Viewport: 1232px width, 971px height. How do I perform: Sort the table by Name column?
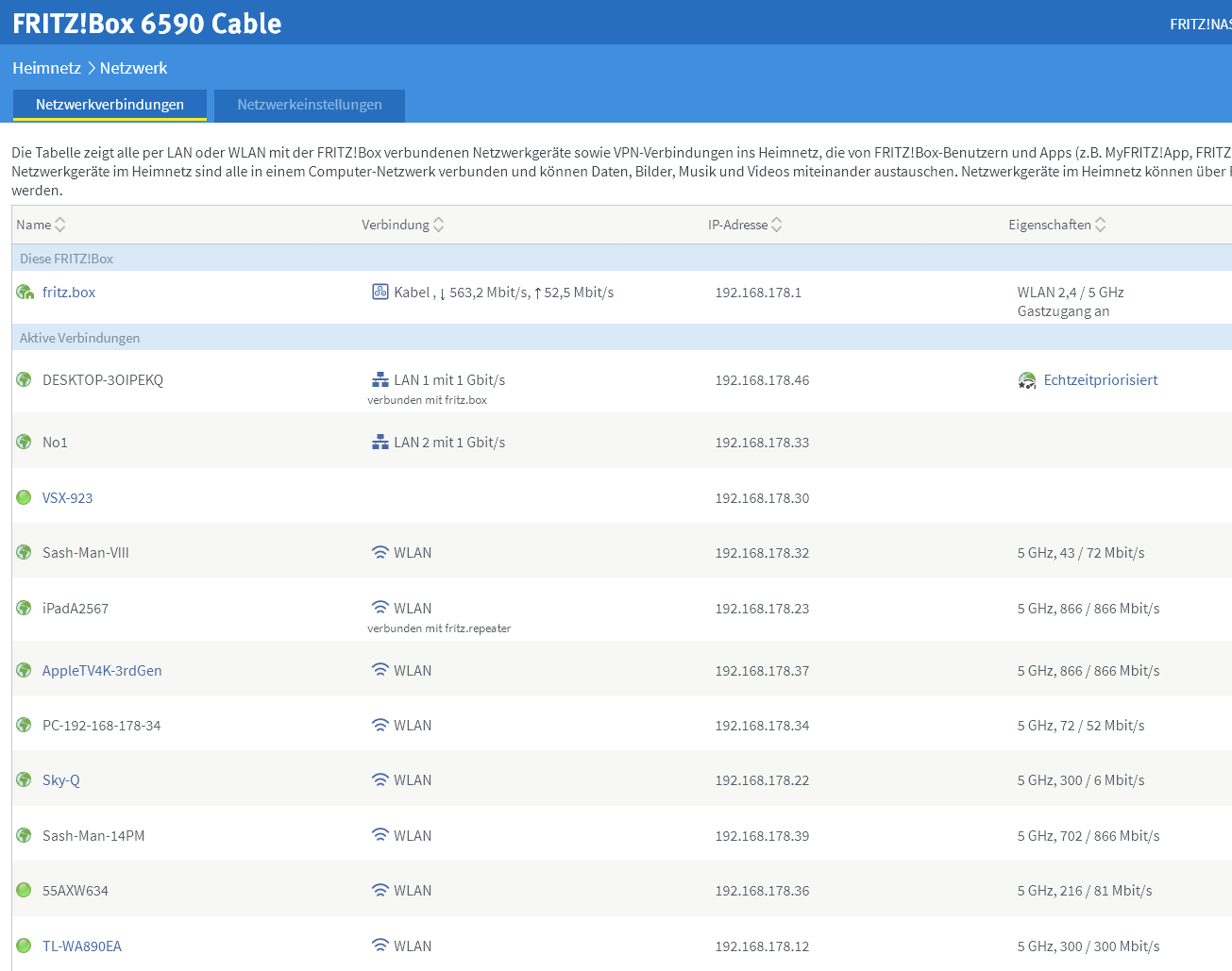click(41, 225)
